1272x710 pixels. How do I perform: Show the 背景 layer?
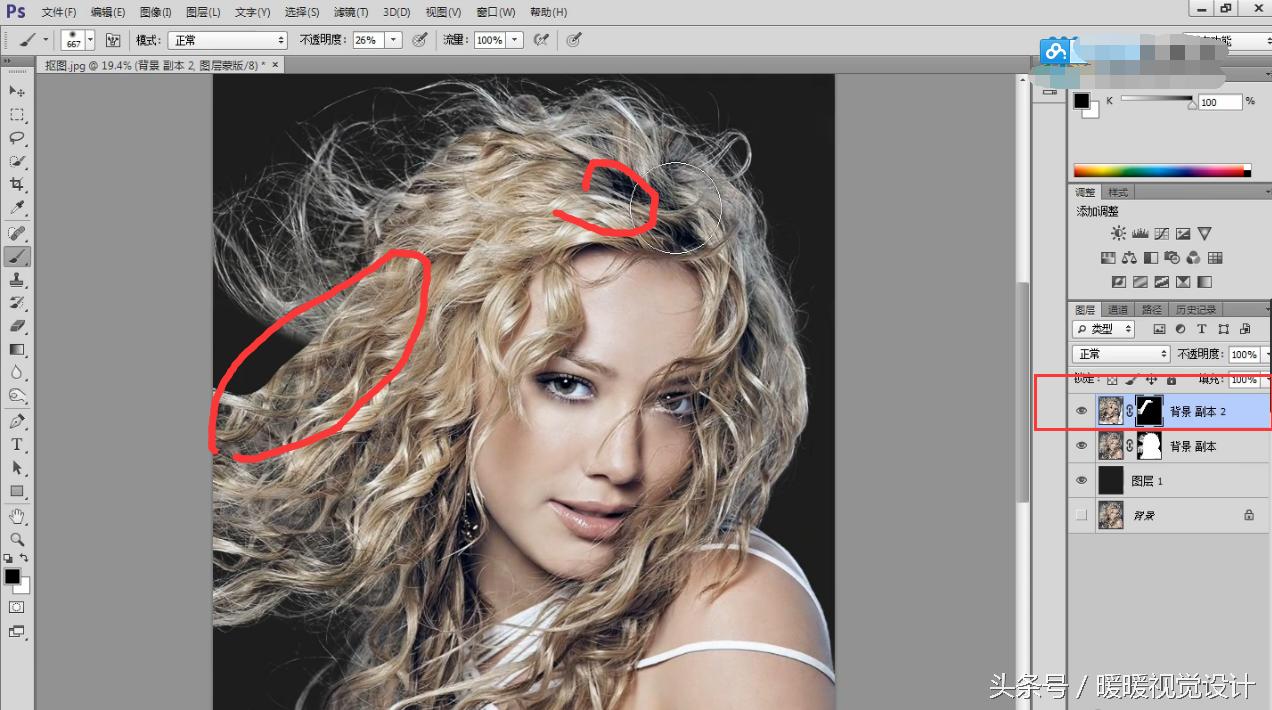(1081, 515)
